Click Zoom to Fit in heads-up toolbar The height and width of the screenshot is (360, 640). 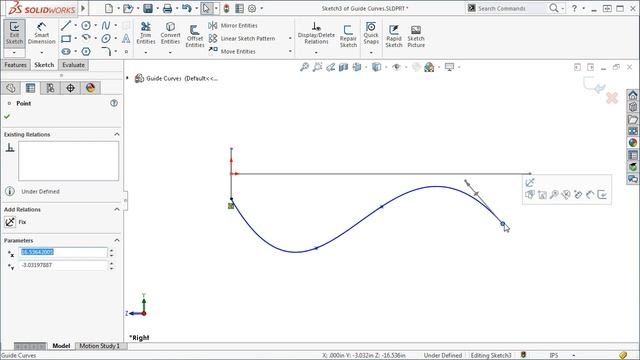click(304, 67)
